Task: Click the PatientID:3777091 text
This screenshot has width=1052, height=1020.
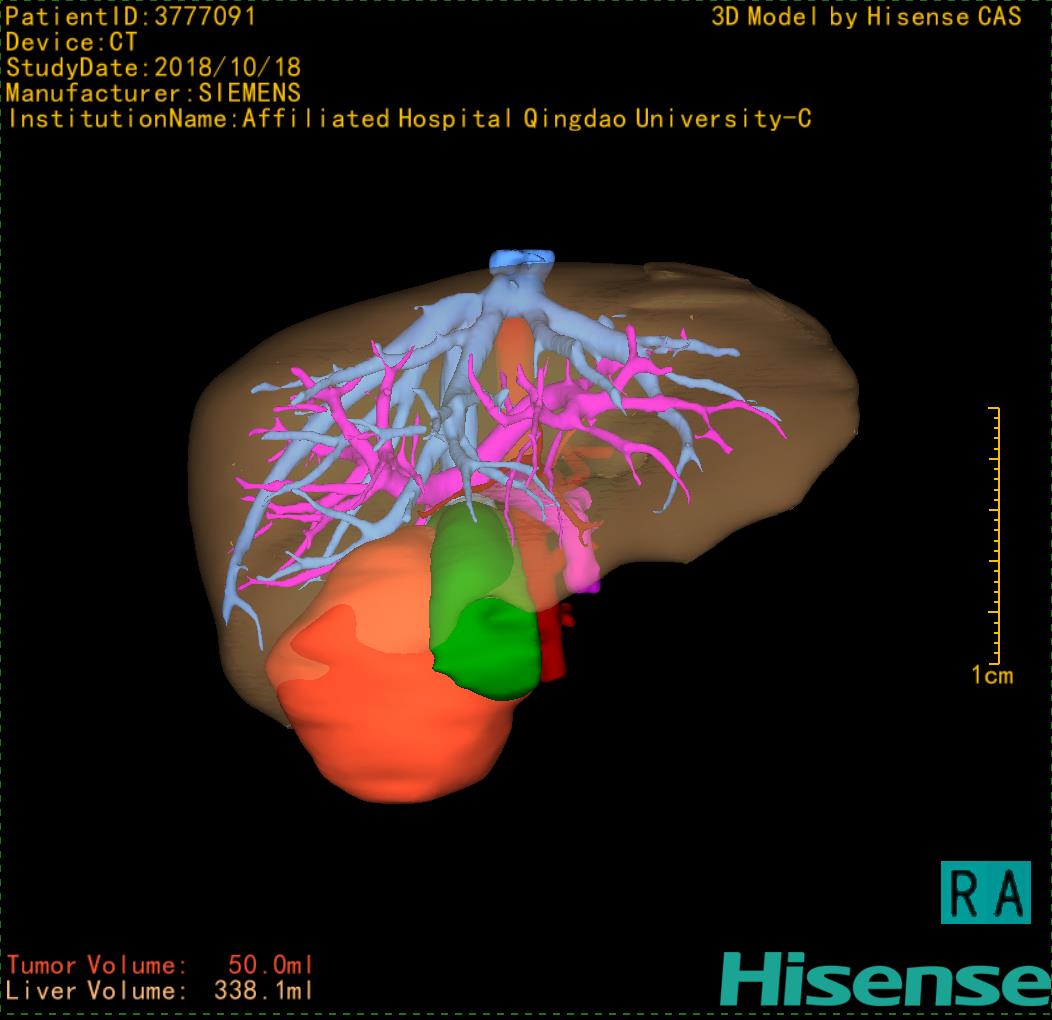Action: (130, 16)
